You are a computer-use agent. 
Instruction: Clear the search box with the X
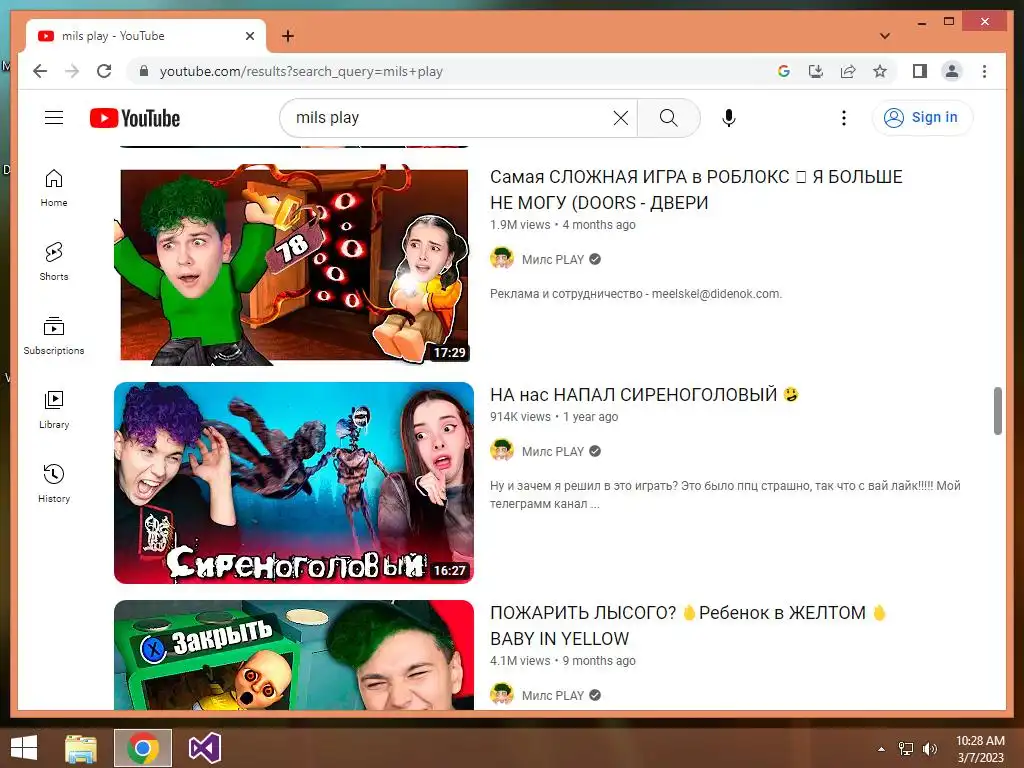pos(621,118)
